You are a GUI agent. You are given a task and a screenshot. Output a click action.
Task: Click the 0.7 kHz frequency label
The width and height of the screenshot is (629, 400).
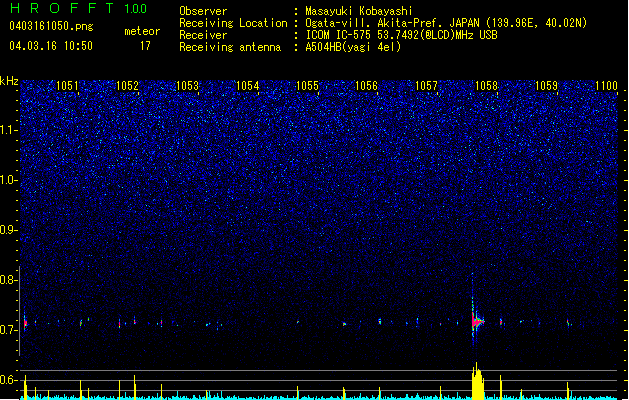point(9,330)
